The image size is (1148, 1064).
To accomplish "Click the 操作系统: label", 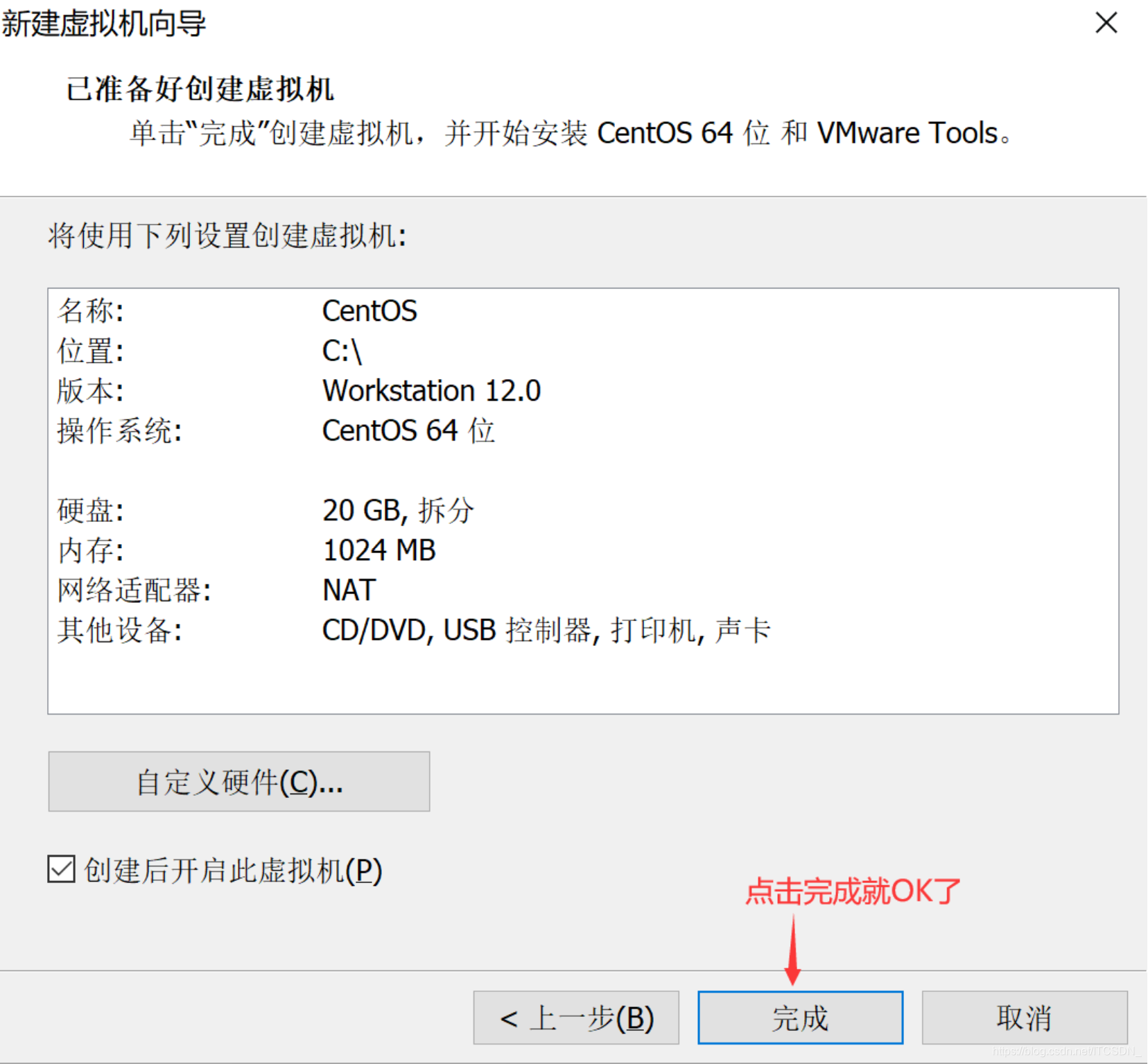I will point(119,430).
